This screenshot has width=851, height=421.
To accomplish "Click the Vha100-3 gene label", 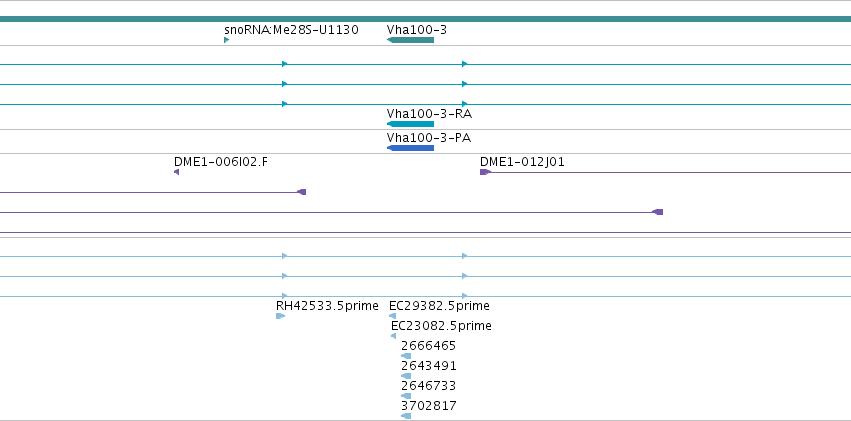I will pyautogui.click(x=417, y=29).
